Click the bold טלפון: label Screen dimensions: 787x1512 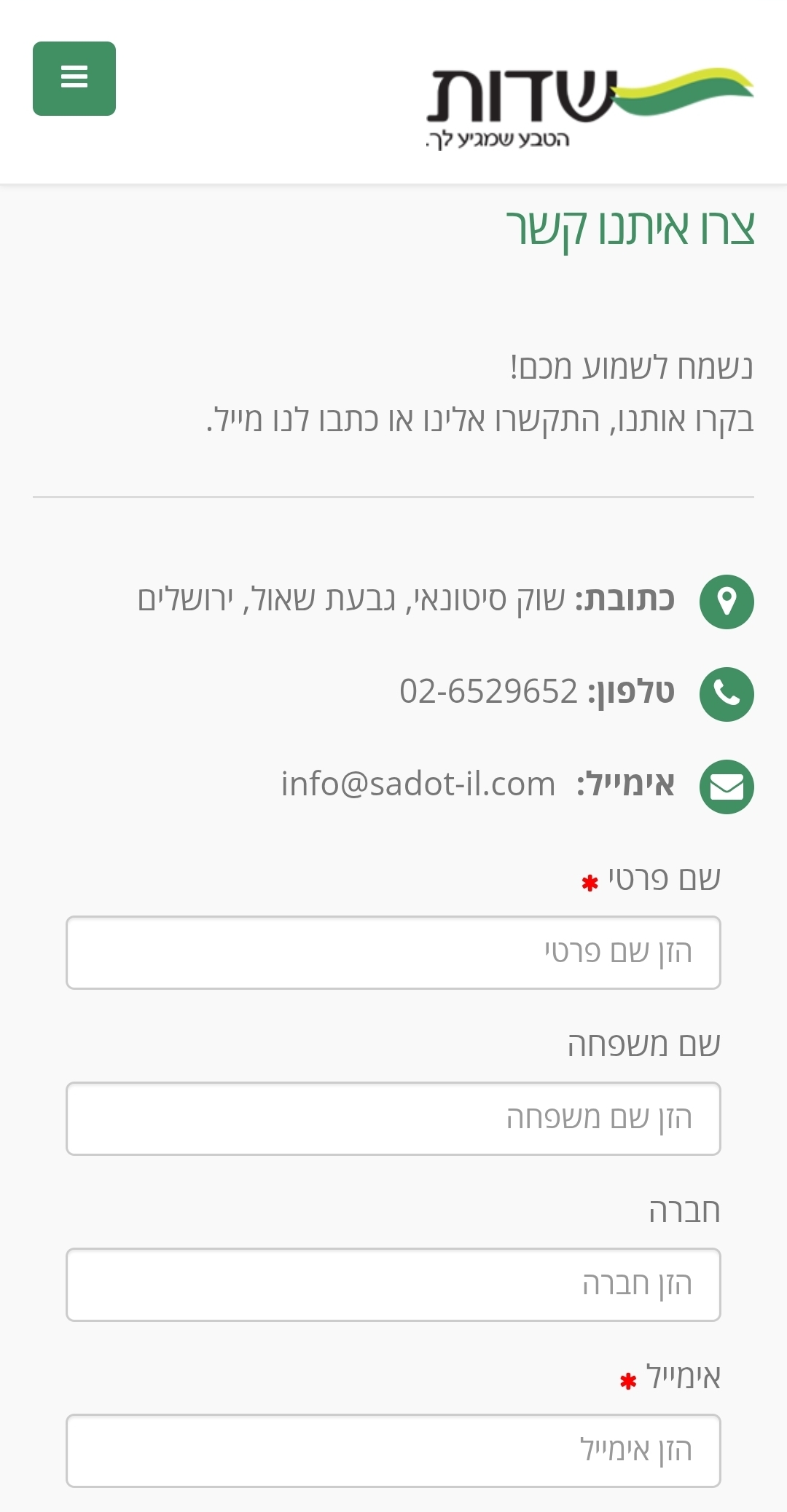(x=631, y=692)
